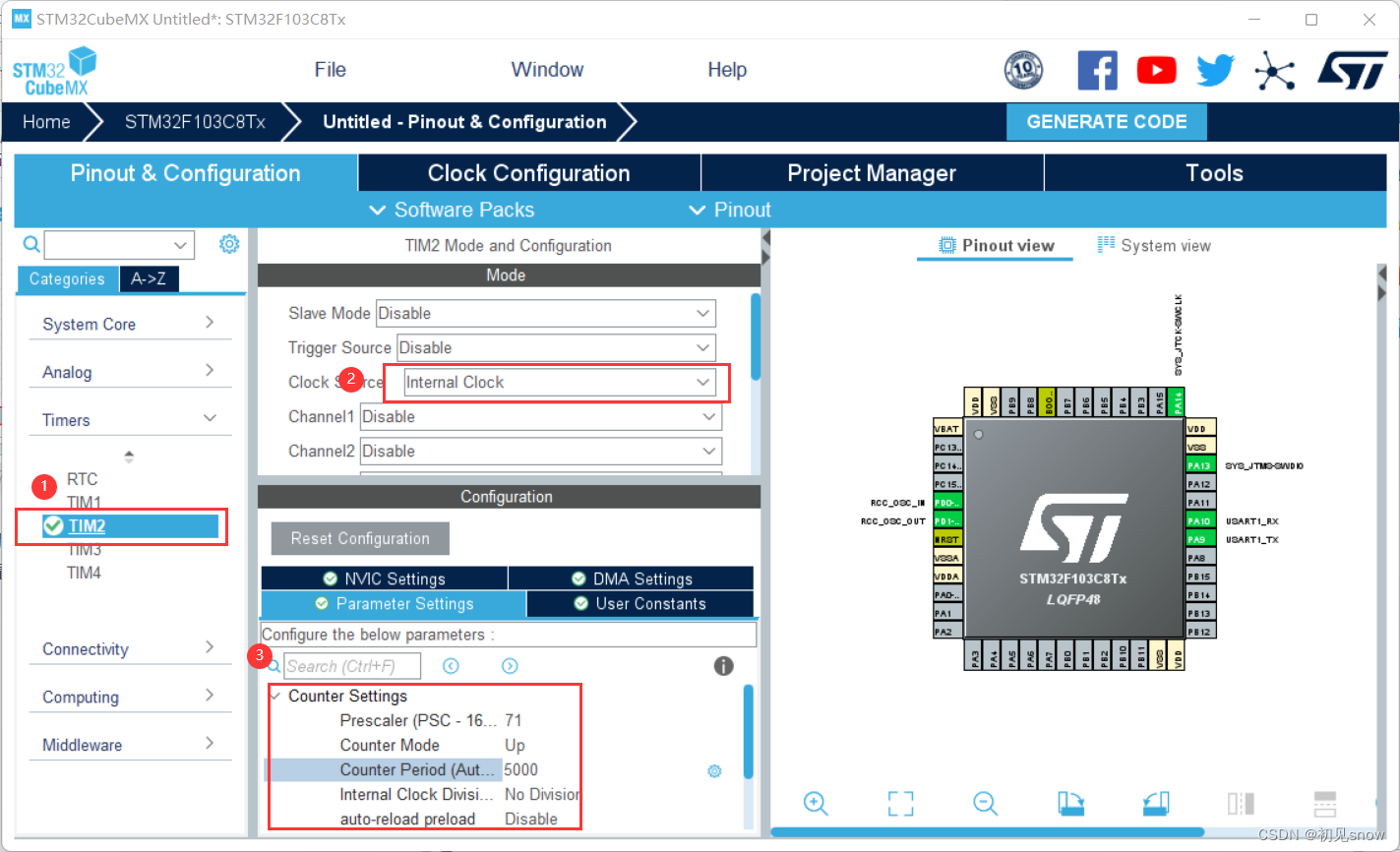Switch to the Project Manager tab
1400x852 pixels.
872,173
